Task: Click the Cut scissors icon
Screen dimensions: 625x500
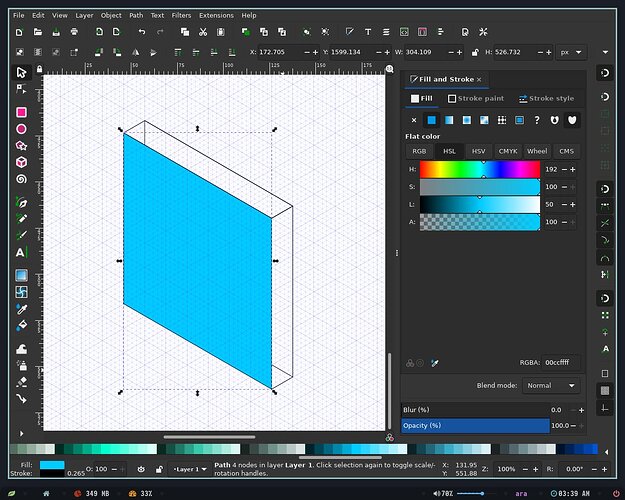Action: click(x=203, y=32)
